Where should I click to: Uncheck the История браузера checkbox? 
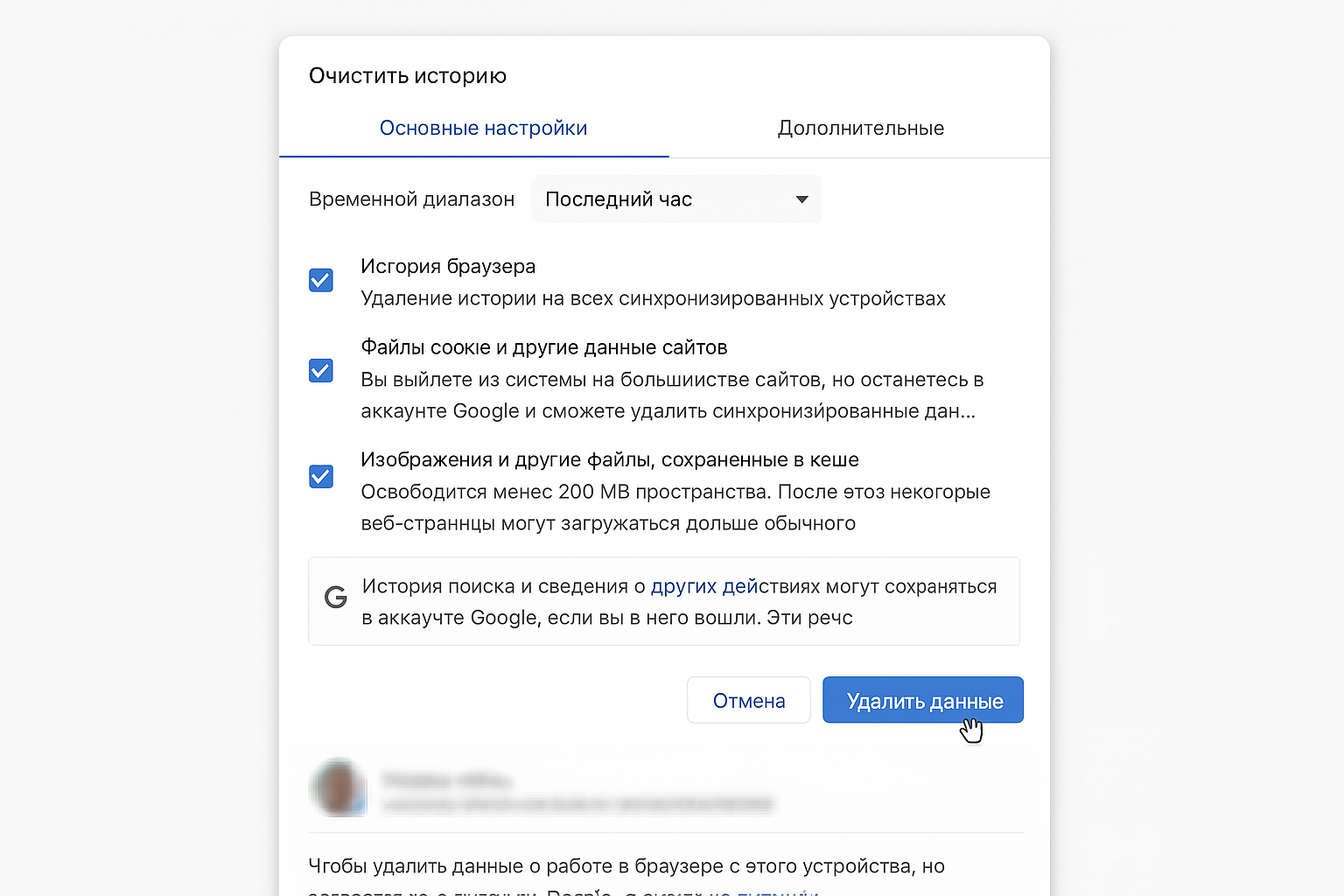click(321, 280)
